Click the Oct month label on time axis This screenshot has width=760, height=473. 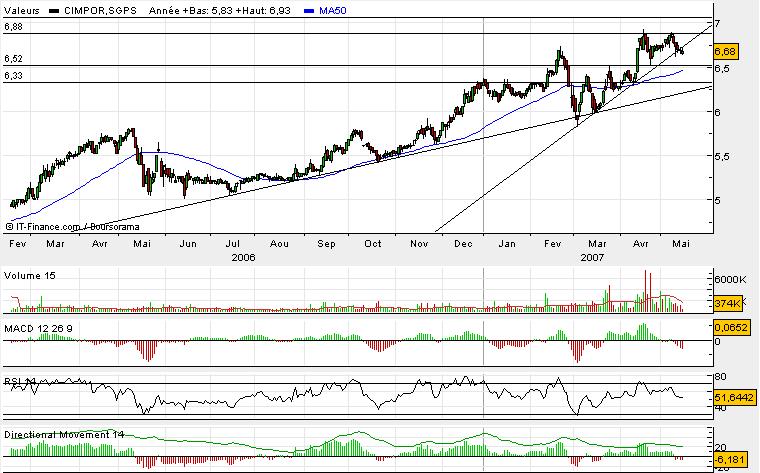pyautogui.click(x=373, y=243)
